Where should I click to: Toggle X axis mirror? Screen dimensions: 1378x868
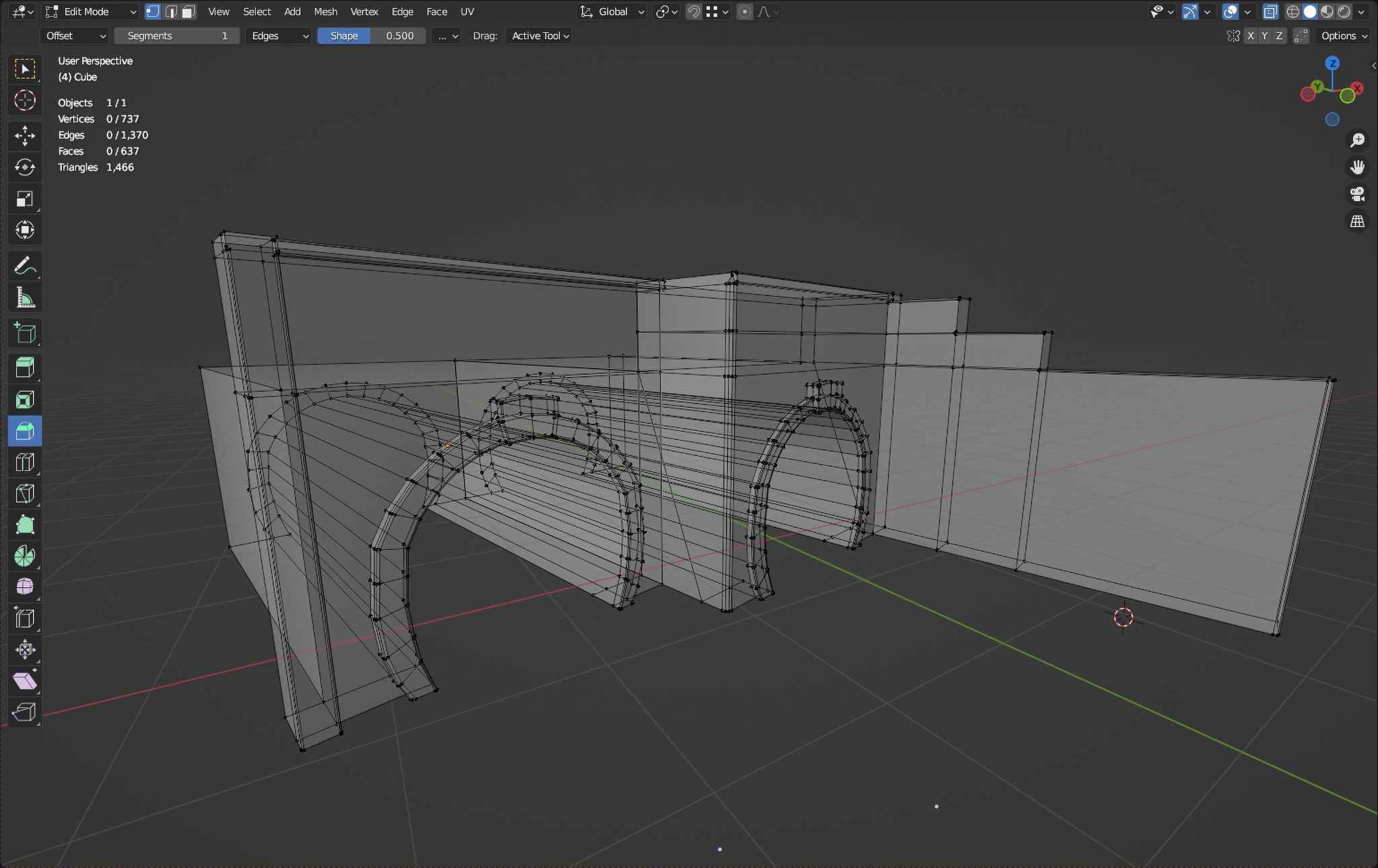coord(1250,36)
